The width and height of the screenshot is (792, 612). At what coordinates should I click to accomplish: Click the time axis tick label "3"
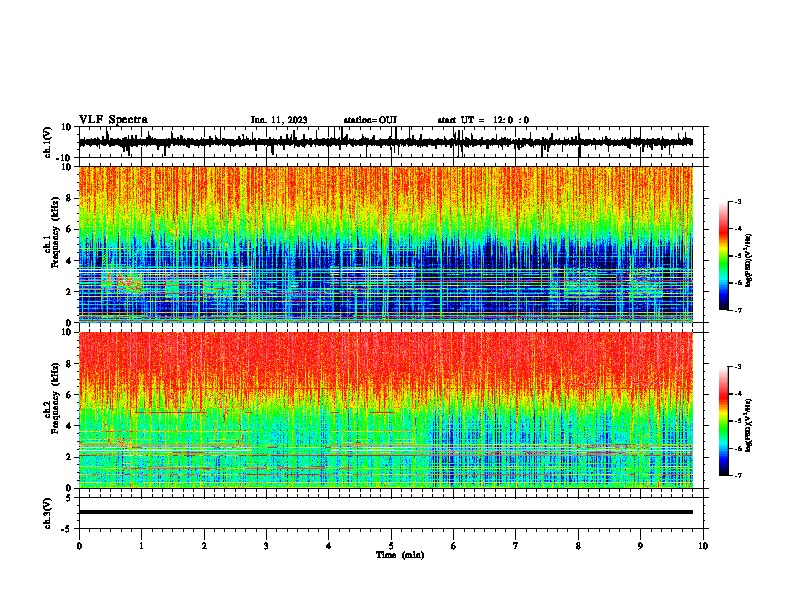266,546
